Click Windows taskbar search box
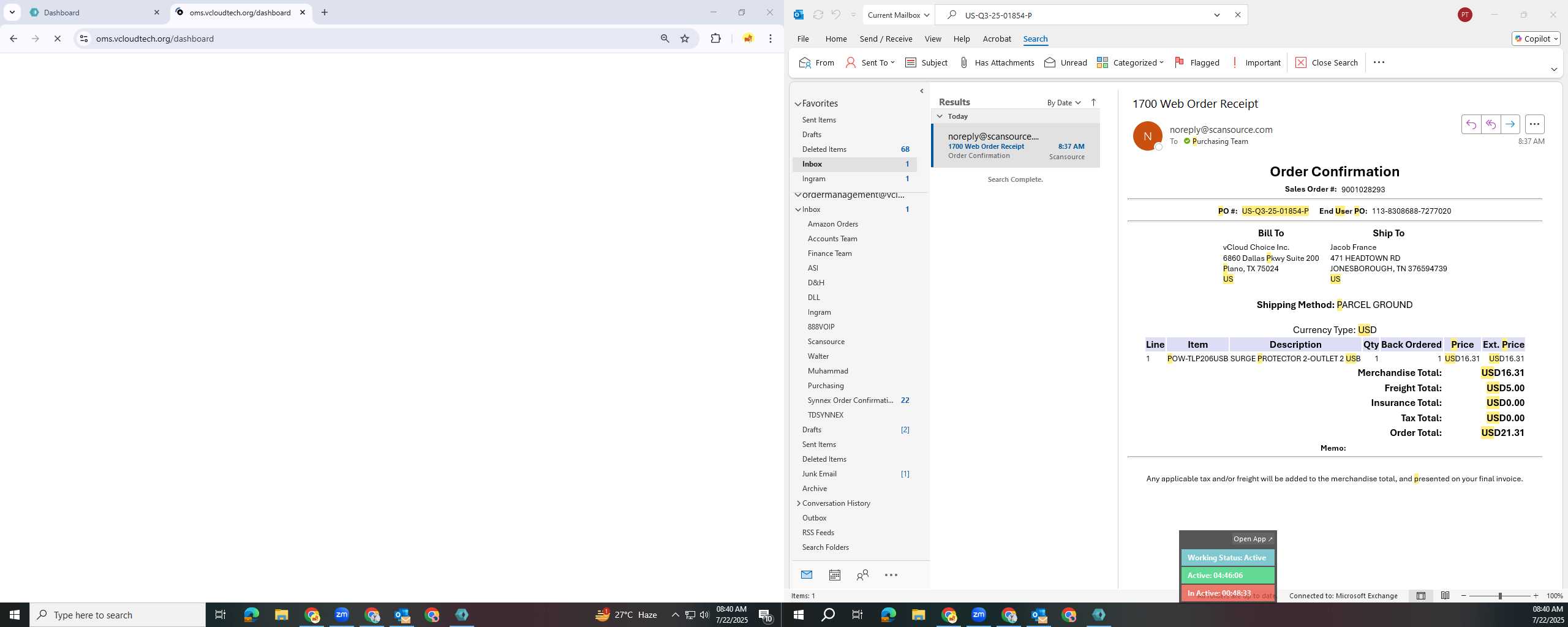 click(x=118, y=615)
